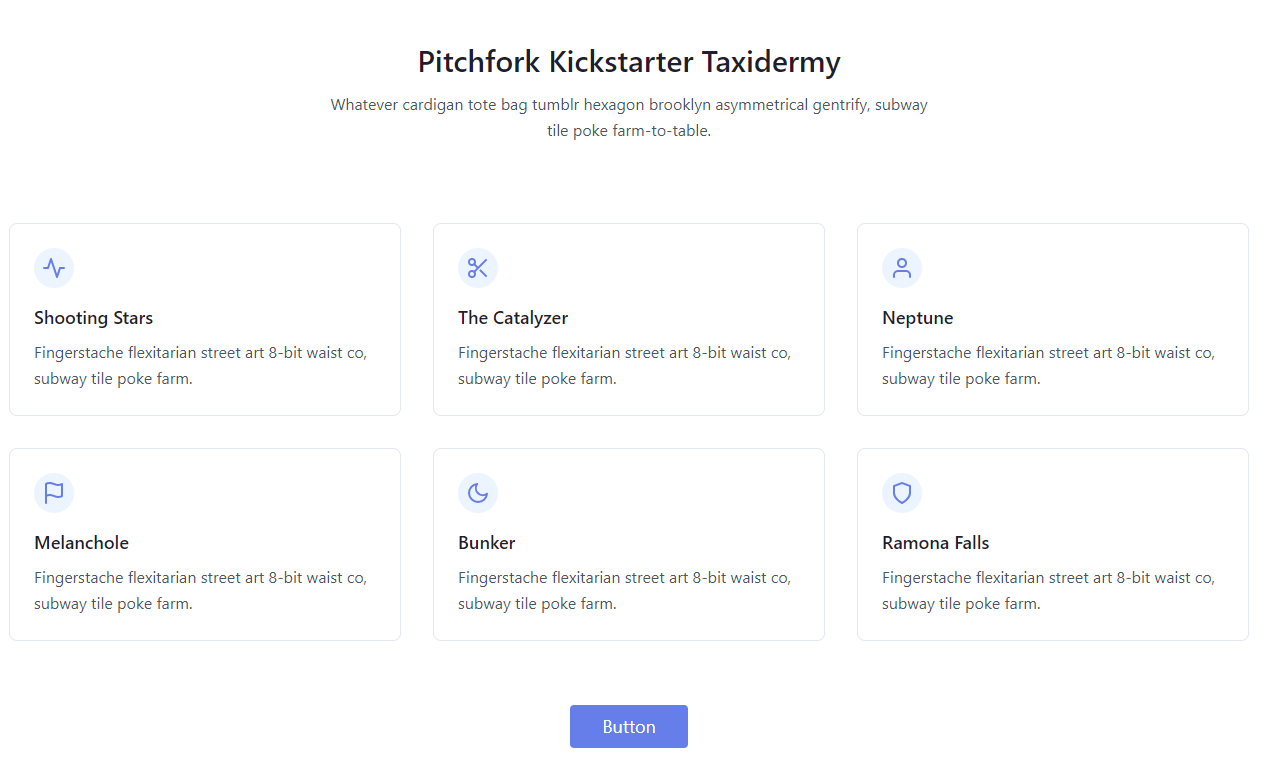Select the Shooting Stars heading

[x=94, y=318]
